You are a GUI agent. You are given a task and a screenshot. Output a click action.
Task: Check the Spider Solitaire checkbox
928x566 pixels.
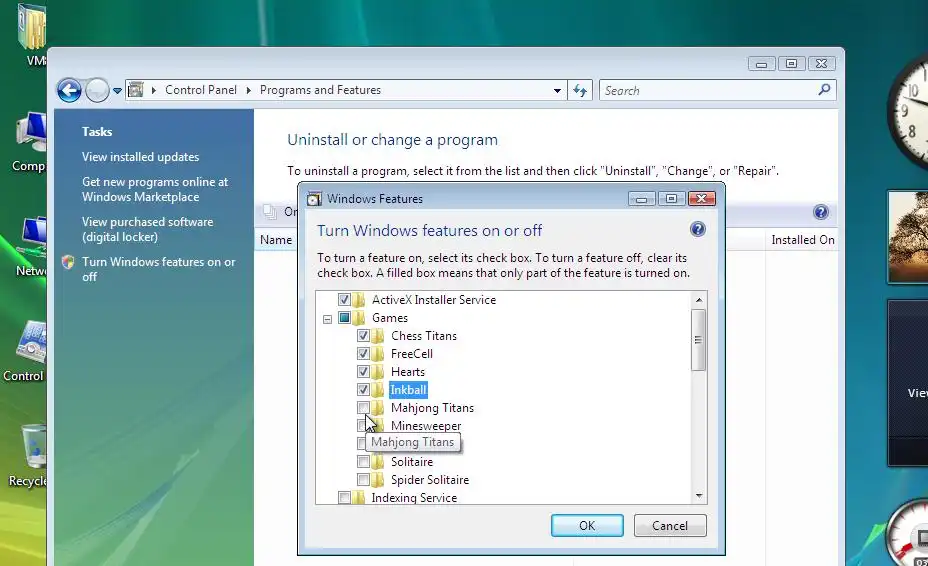363,480
